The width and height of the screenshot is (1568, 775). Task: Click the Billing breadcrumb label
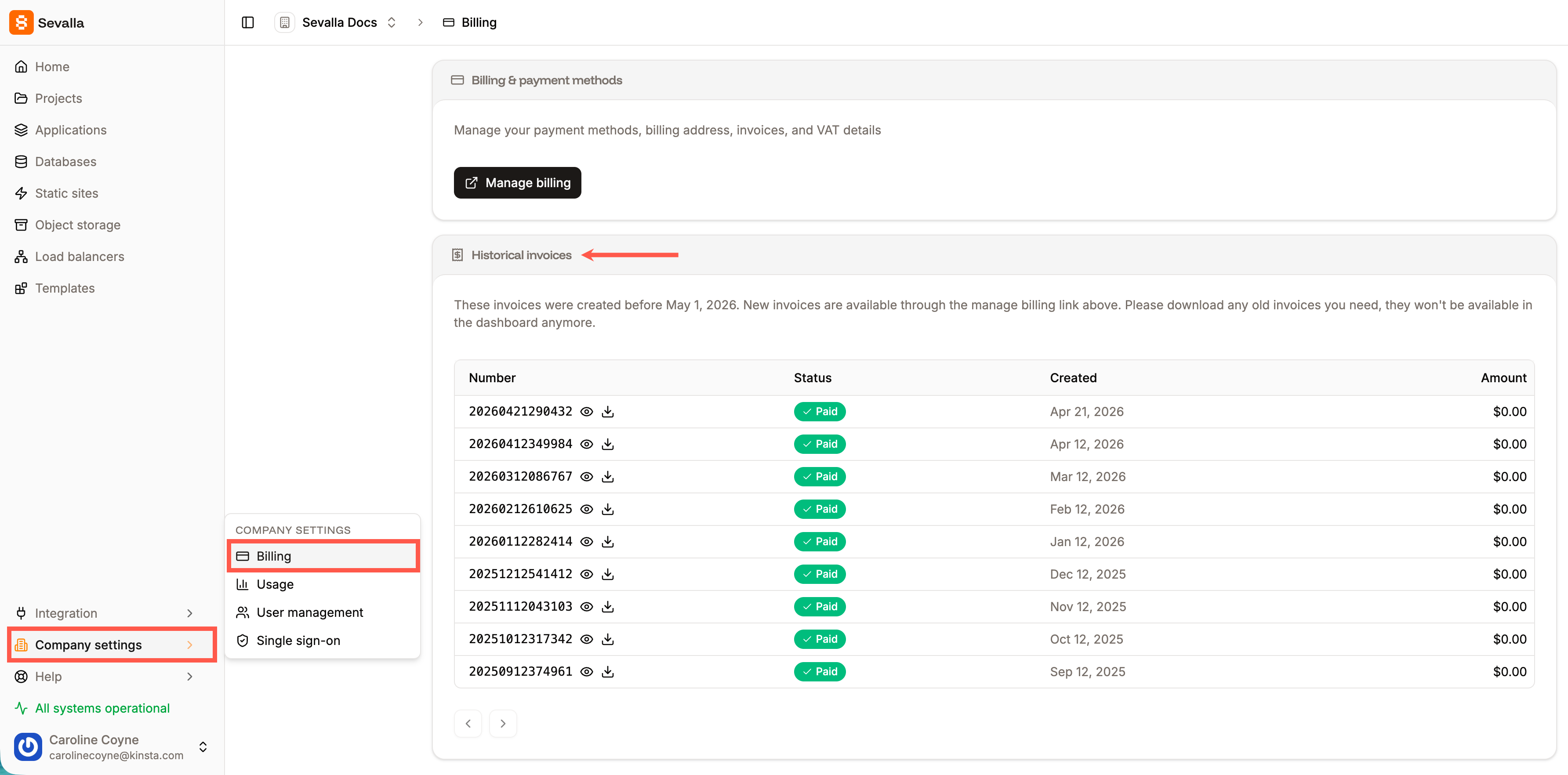point(479,22)
